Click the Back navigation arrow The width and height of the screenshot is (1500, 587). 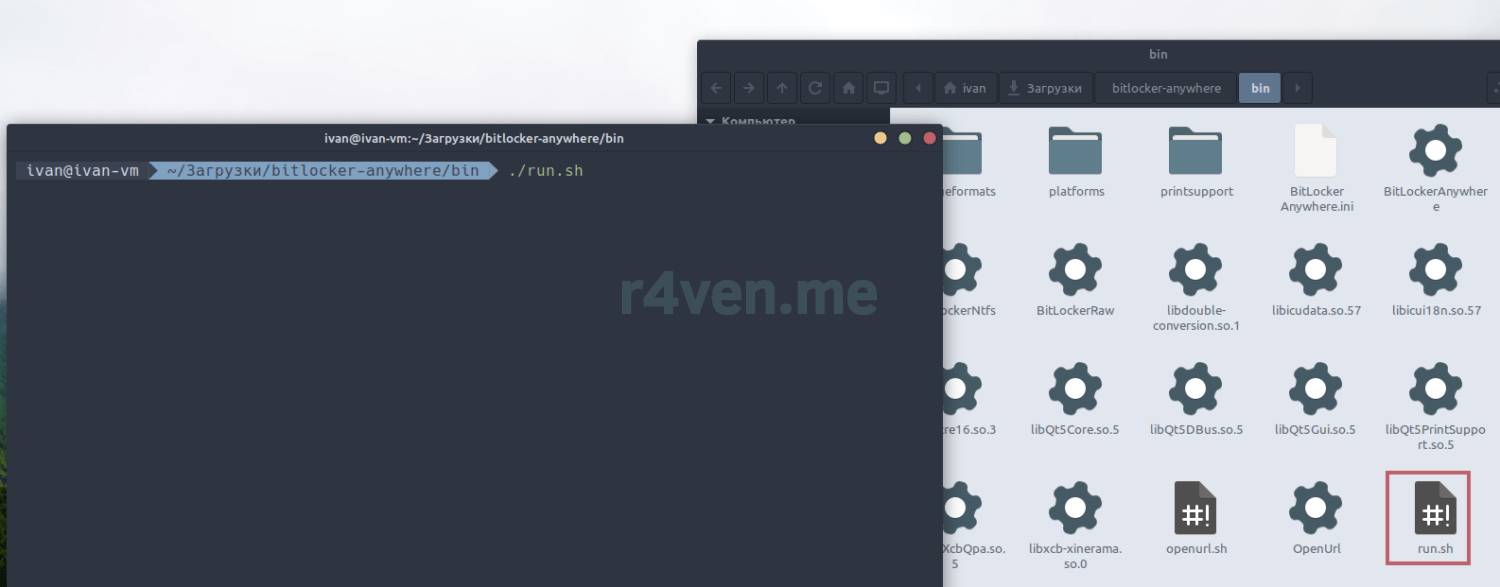(716, 88)
